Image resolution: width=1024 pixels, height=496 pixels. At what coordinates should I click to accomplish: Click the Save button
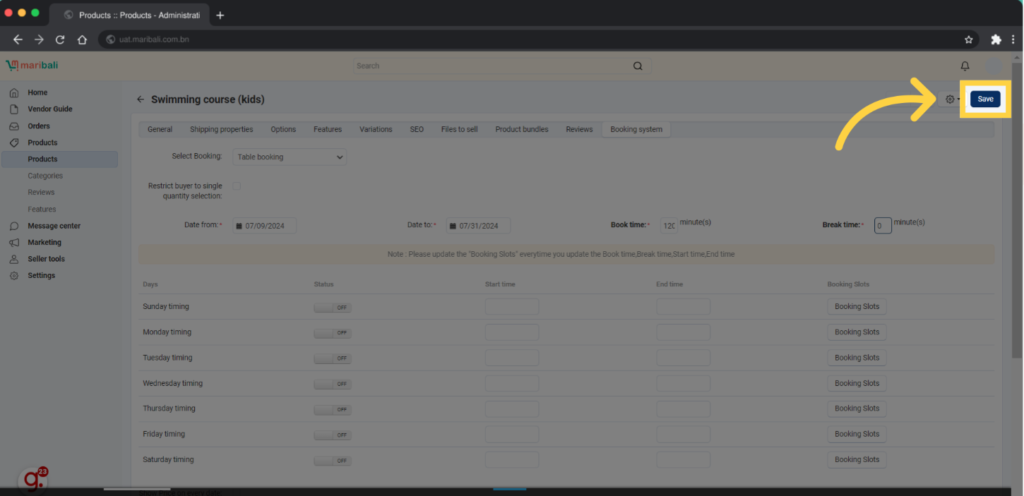[985, 99]
